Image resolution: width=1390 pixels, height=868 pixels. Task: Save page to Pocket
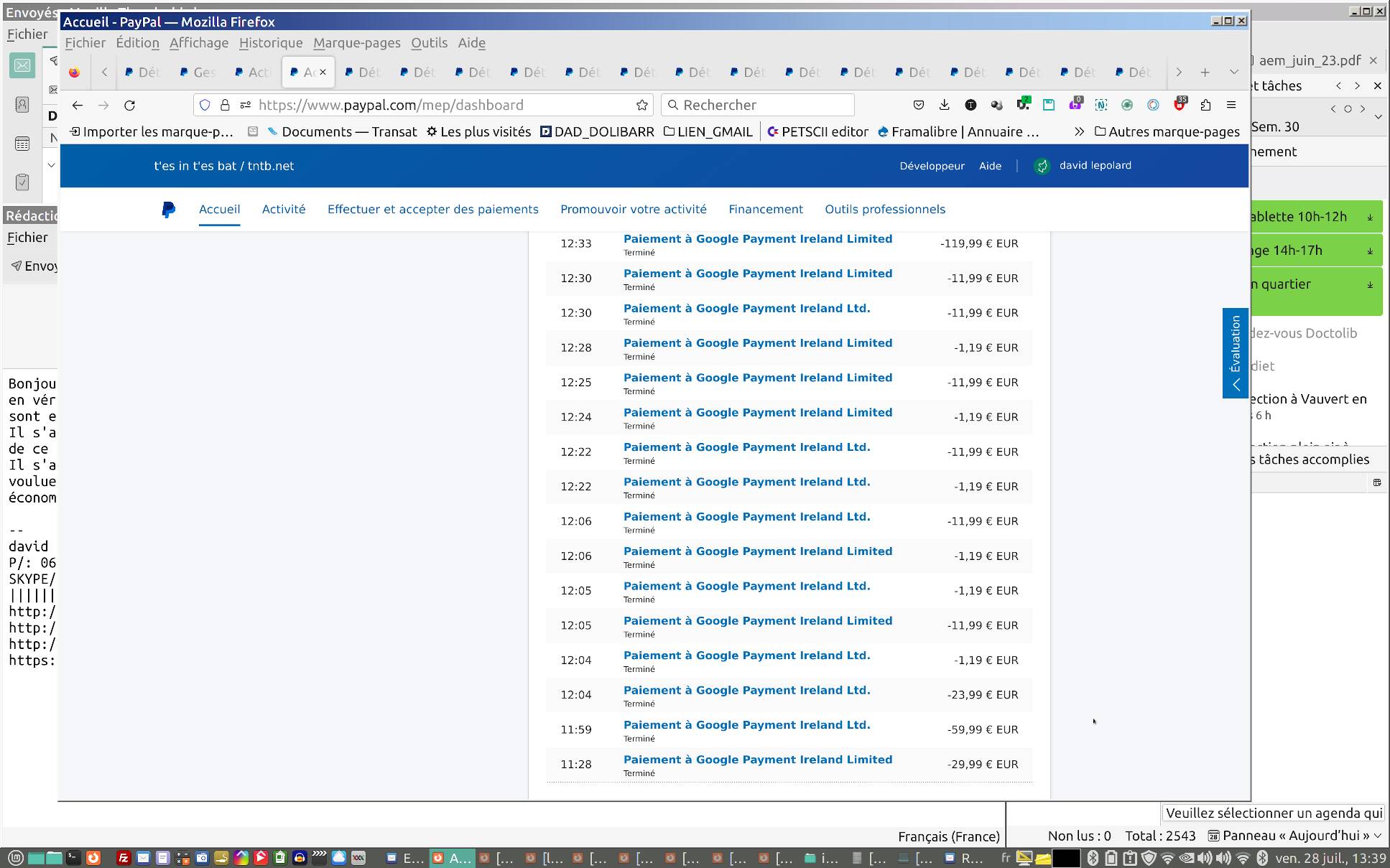coord(918,106)
